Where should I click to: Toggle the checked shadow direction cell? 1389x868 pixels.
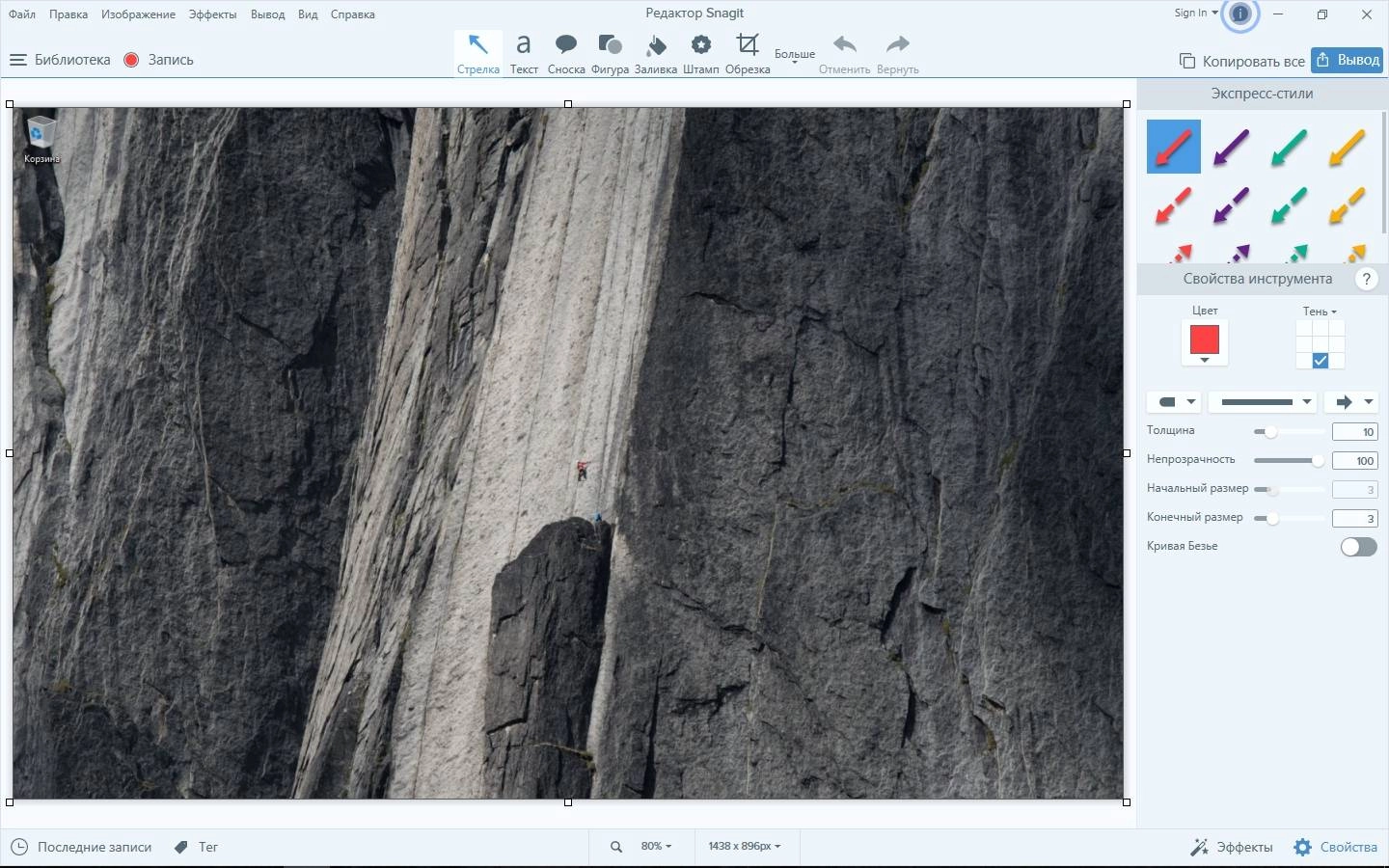1321,361
